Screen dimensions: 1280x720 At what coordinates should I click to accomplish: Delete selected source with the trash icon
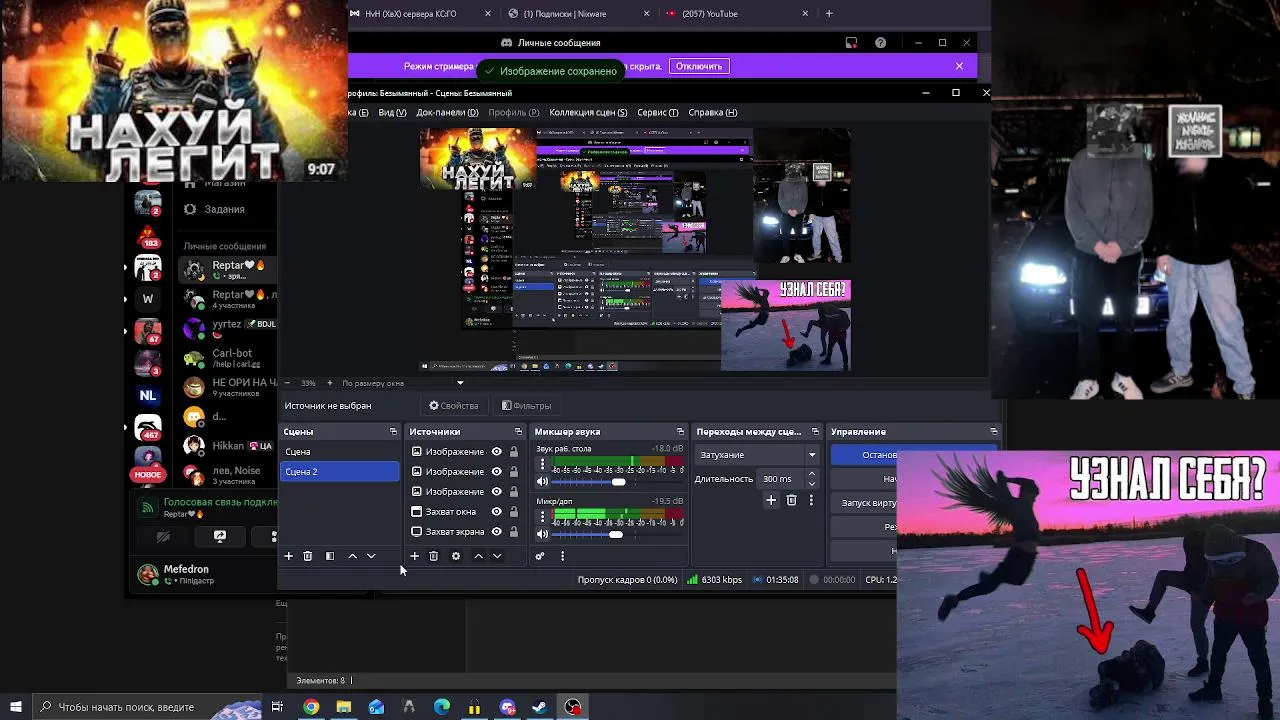point(433,556)
